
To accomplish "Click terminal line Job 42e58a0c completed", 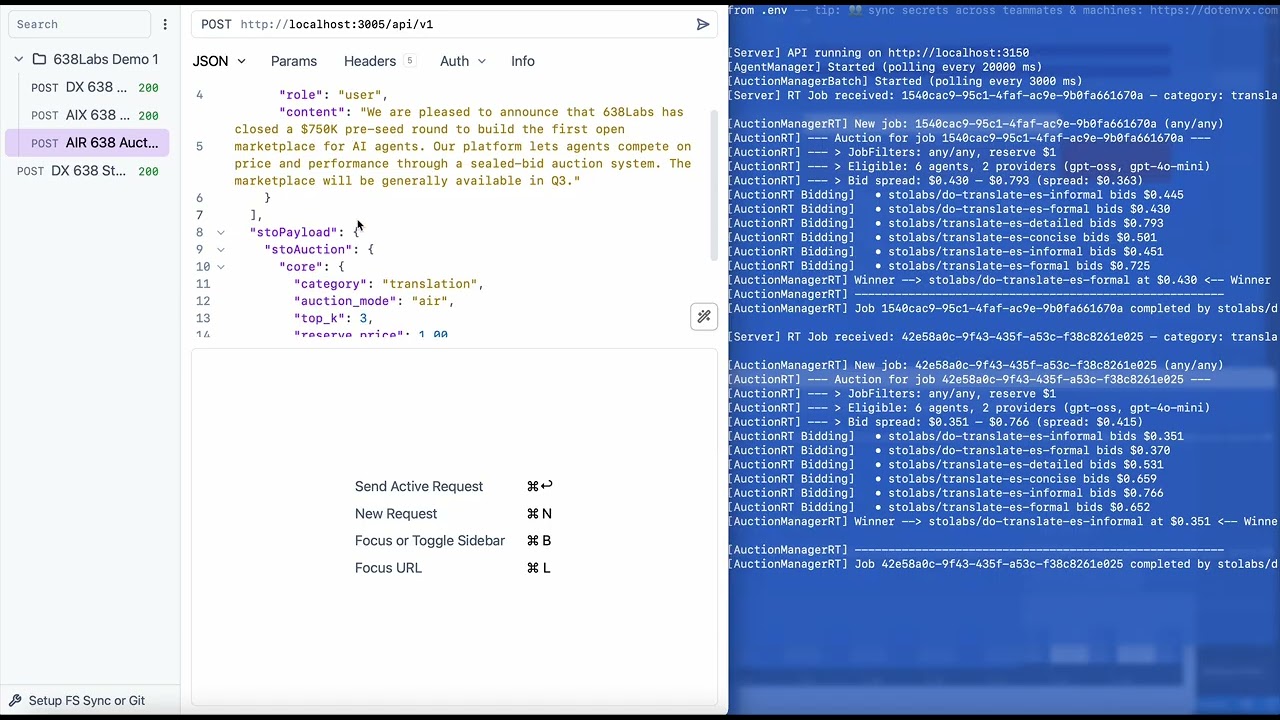I will pos(1003,564).
